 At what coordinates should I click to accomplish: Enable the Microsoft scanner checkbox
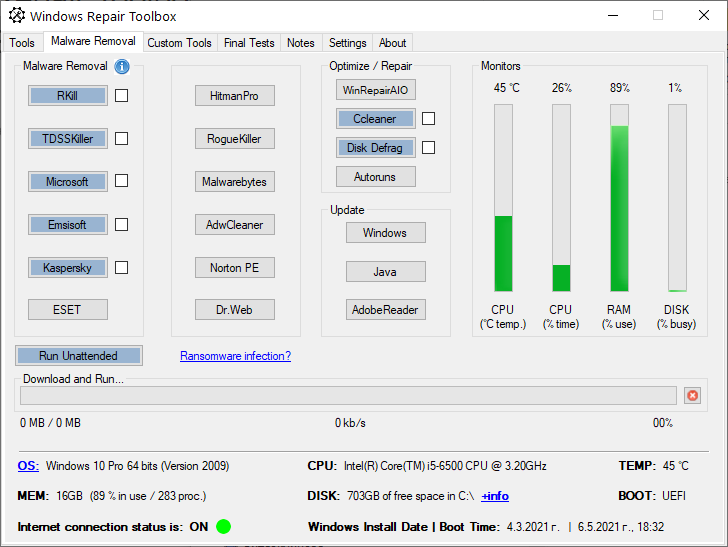point(122,181)
